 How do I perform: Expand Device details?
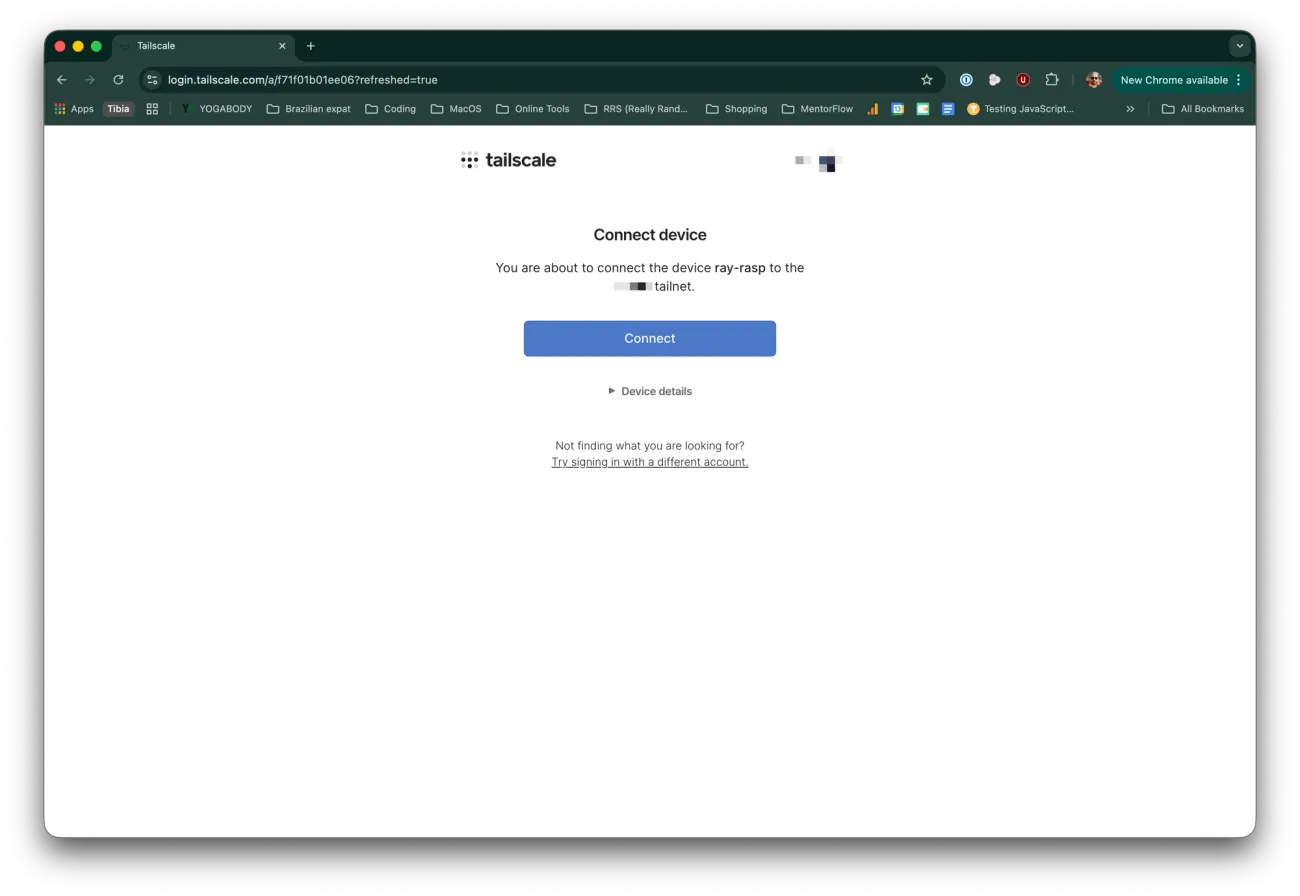650,391
